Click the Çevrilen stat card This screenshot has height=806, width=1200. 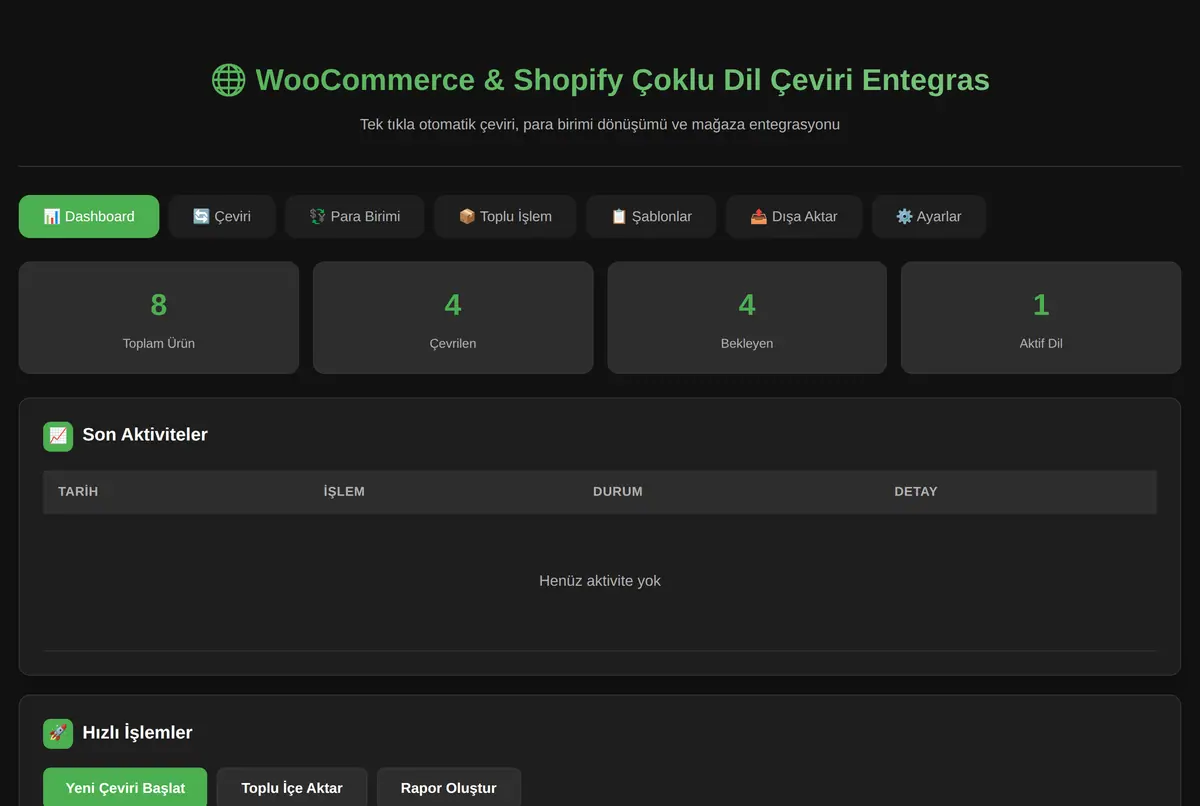[453, 318]
